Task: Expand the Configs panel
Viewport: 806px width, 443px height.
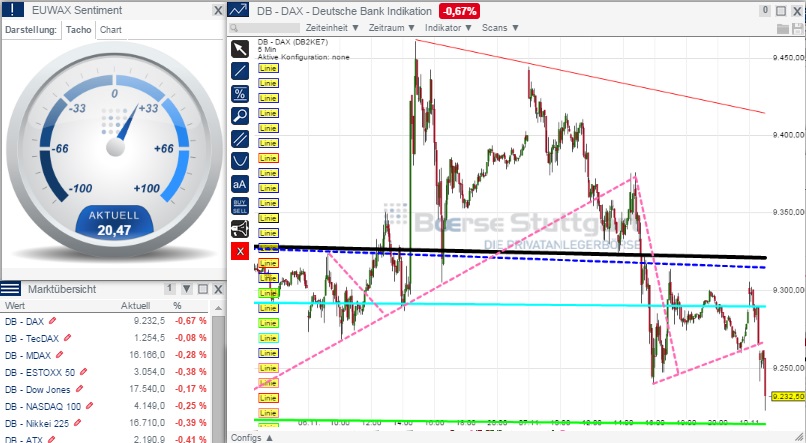Action: tap(252, 437)
